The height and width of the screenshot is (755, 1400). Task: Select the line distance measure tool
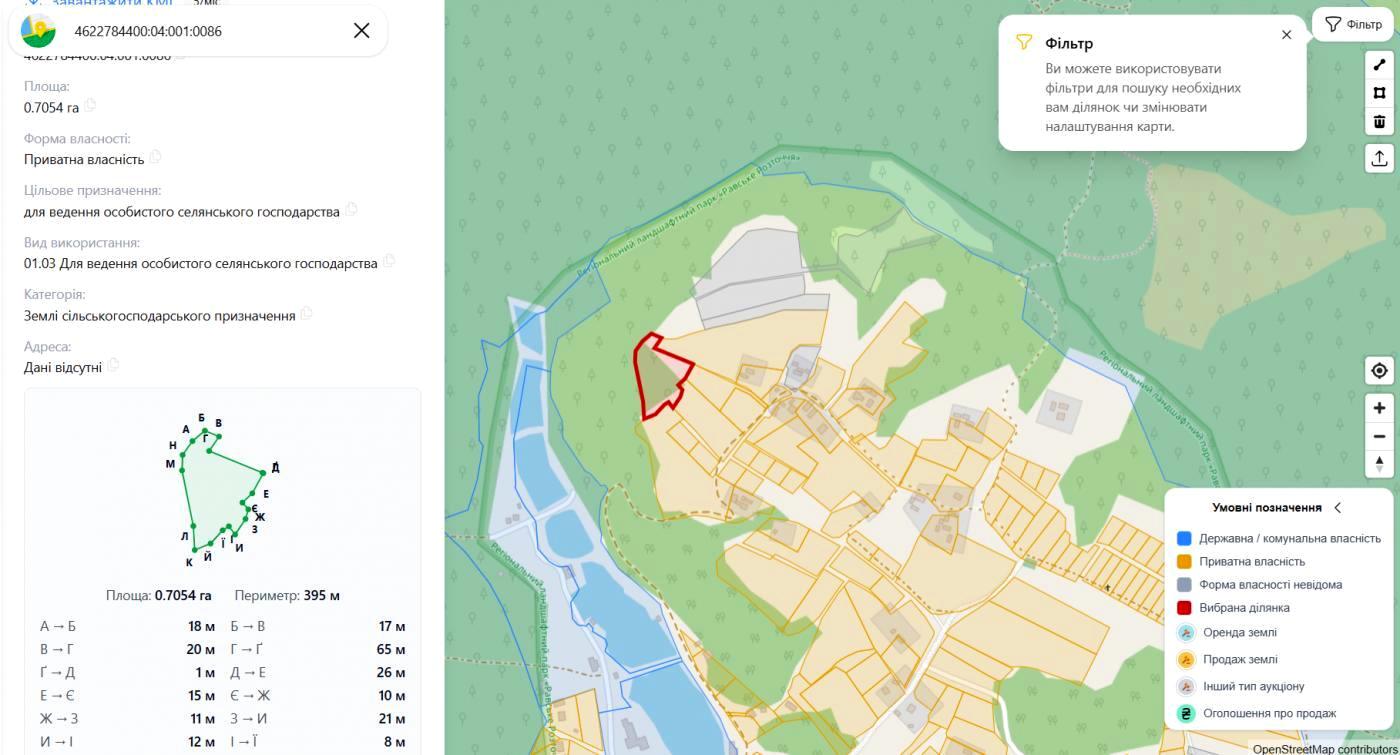pos(1379,65)
